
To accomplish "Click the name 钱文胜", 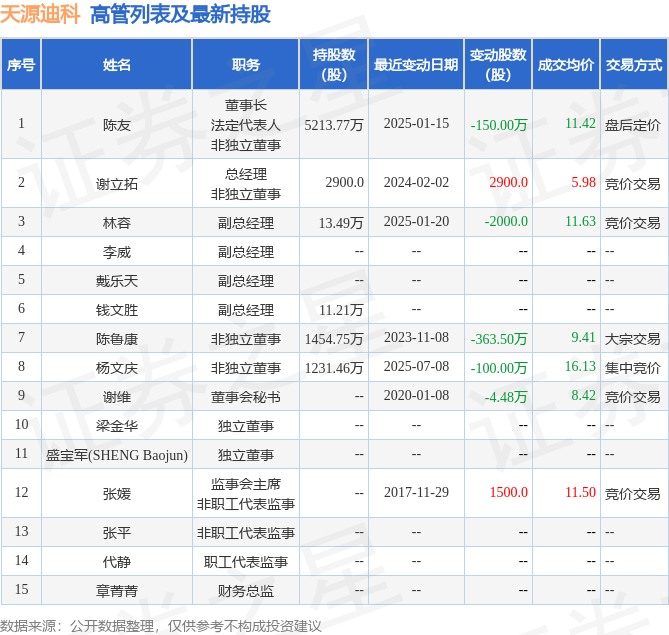I will point(116,310).
